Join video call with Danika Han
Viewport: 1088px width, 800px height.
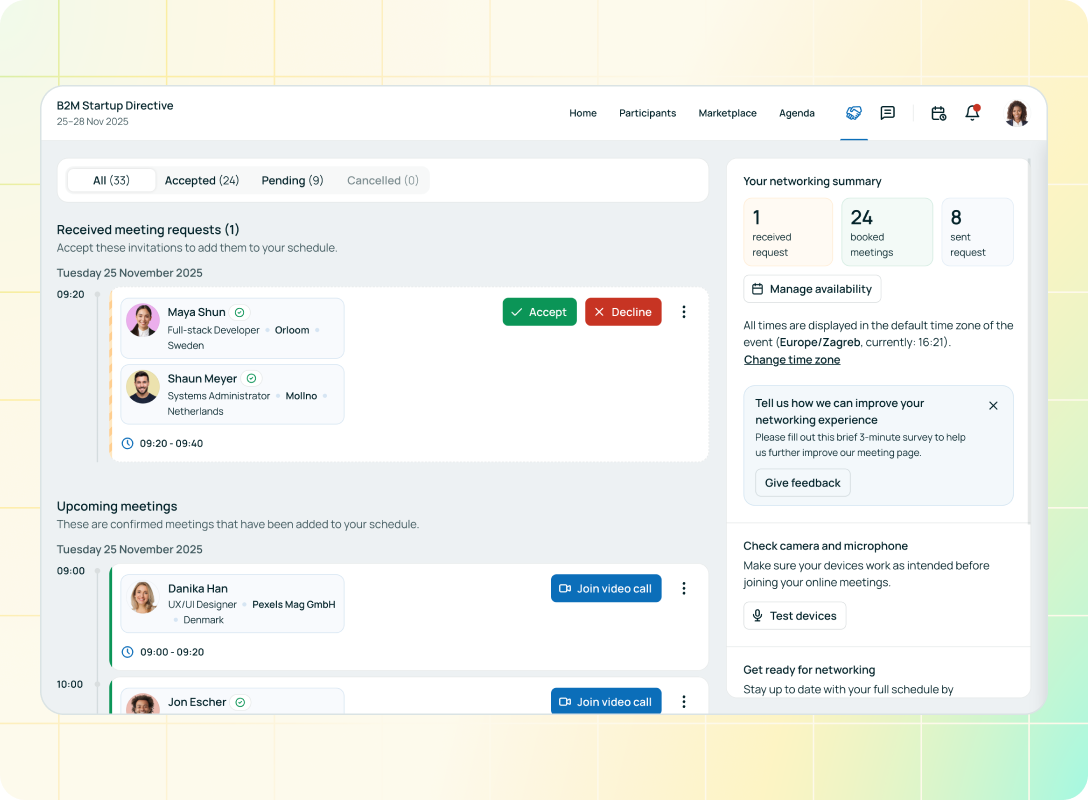pyautogui.click(x=605, y=589)
